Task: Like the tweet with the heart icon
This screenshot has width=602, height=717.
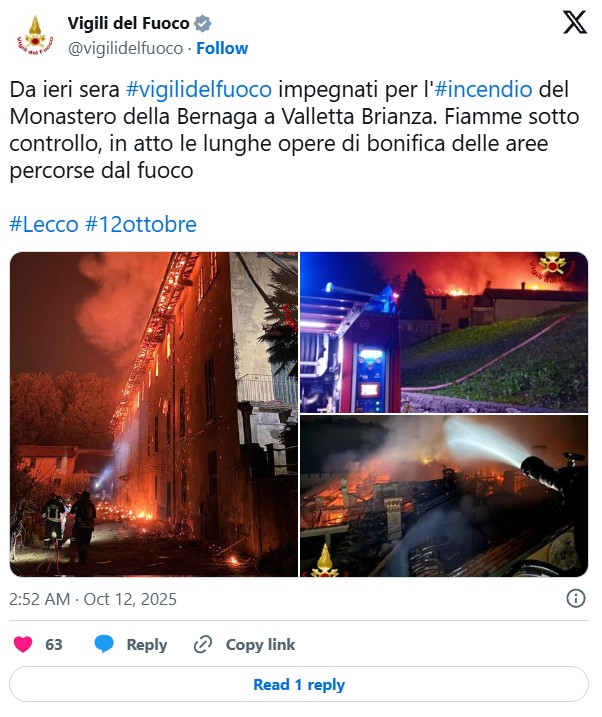Action: (x=23, y=644)
